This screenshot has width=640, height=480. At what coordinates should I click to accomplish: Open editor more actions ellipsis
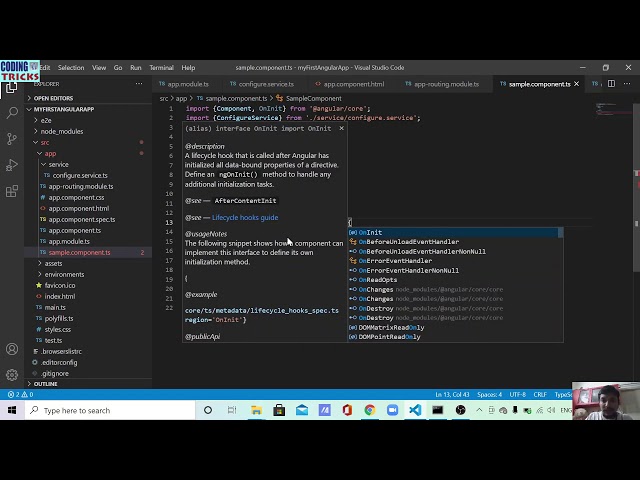(x=627, y=84)
